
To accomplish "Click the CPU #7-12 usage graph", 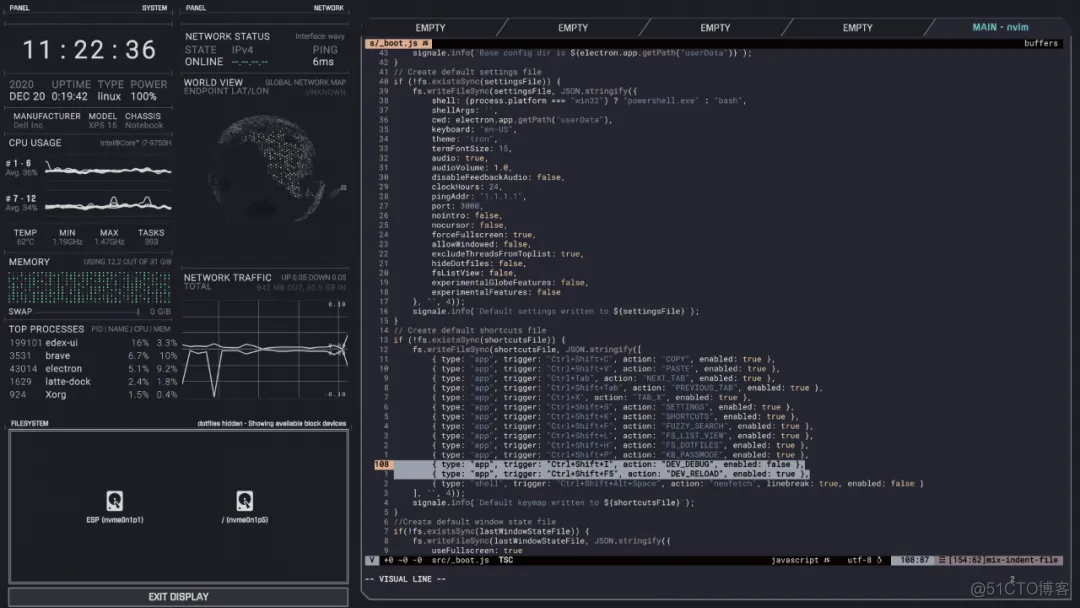I will [108, 202].
